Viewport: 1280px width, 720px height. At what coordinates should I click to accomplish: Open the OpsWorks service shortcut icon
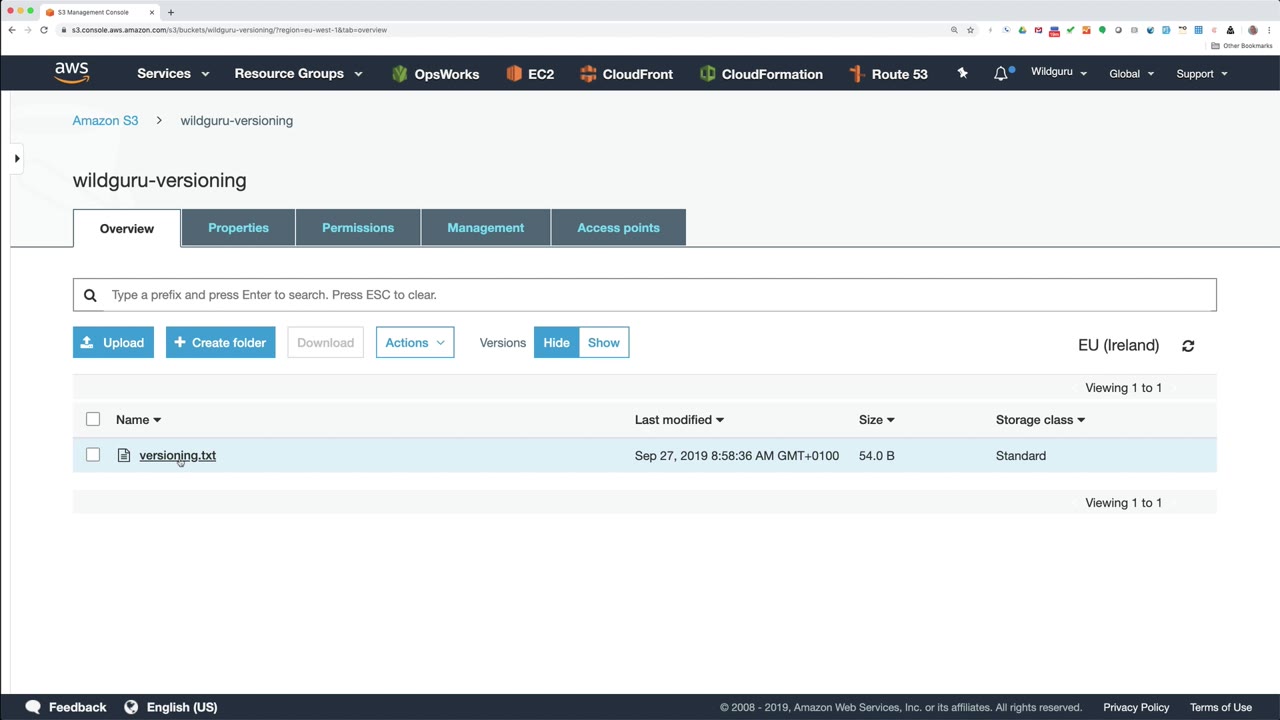tap(400, 74)
